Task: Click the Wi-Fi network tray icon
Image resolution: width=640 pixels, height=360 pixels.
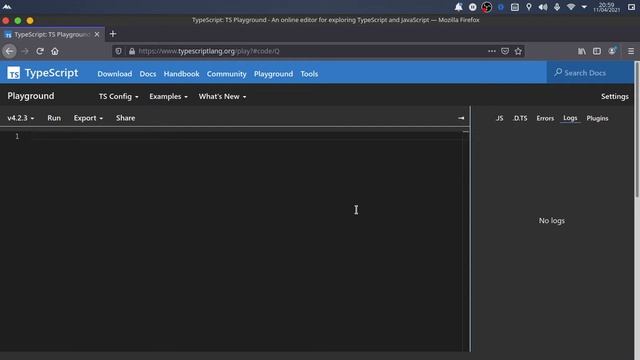Action: (571, 7)
